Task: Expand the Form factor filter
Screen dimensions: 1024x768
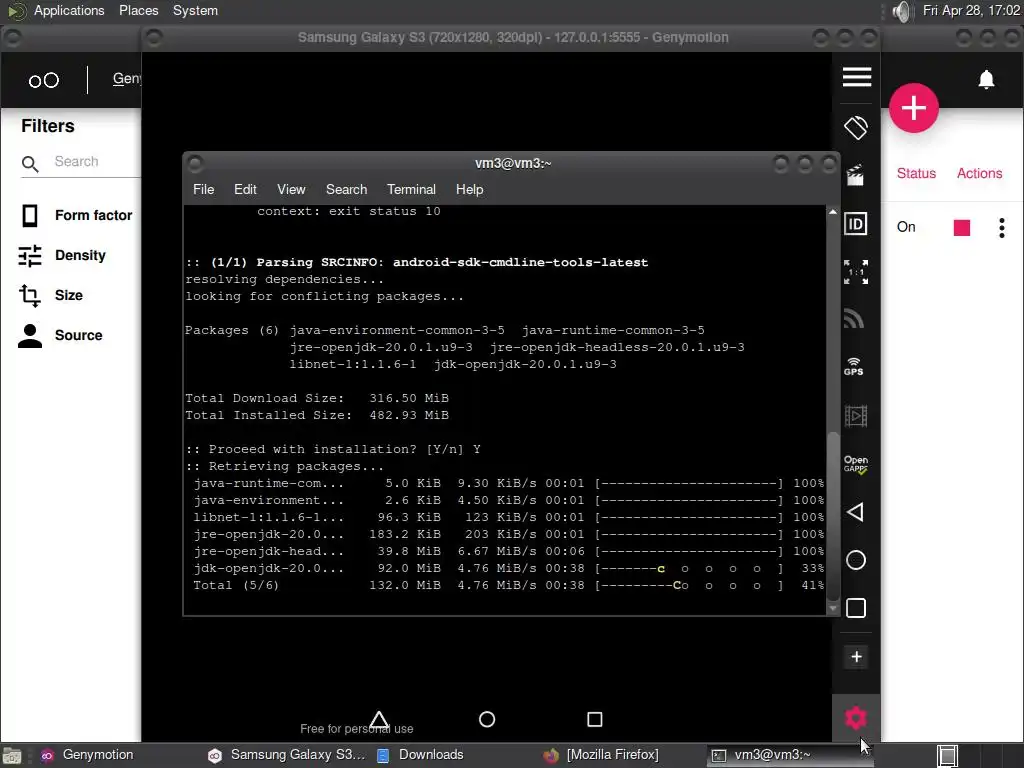Action: pos(76,216)
